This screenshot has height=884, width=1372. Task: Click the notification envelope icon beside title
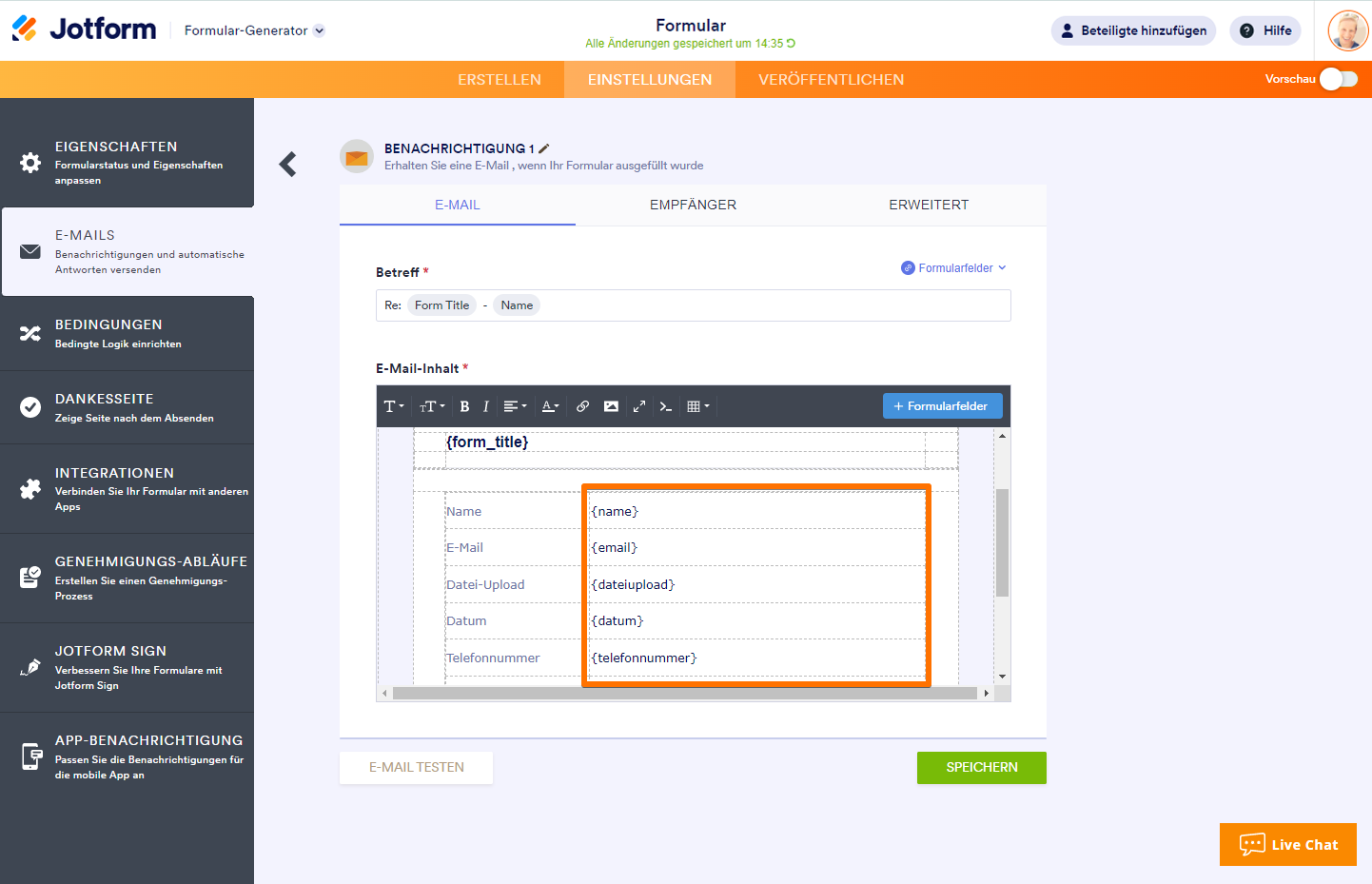357,156
